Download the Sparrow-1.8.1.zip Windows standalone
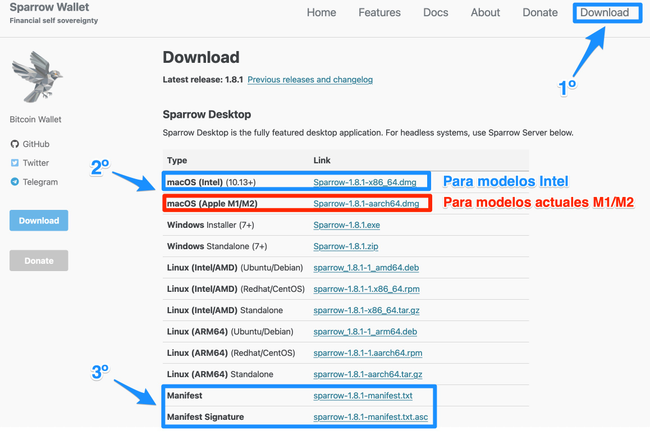The image size is (650, 440). click(344, 246)
